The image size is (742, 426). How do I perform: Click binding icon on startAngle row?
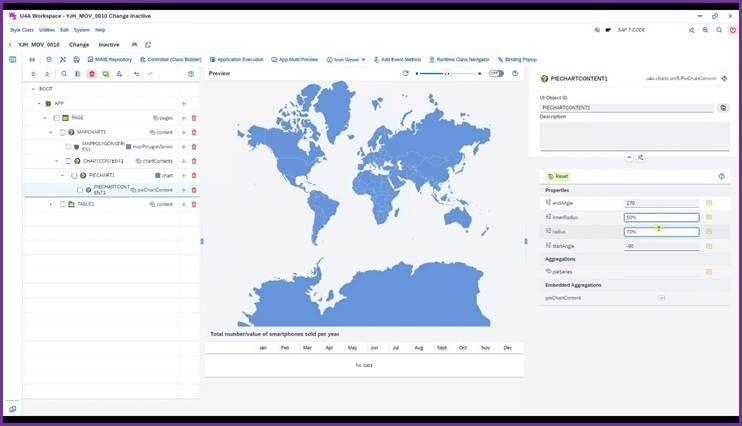[x=709, y=246]
